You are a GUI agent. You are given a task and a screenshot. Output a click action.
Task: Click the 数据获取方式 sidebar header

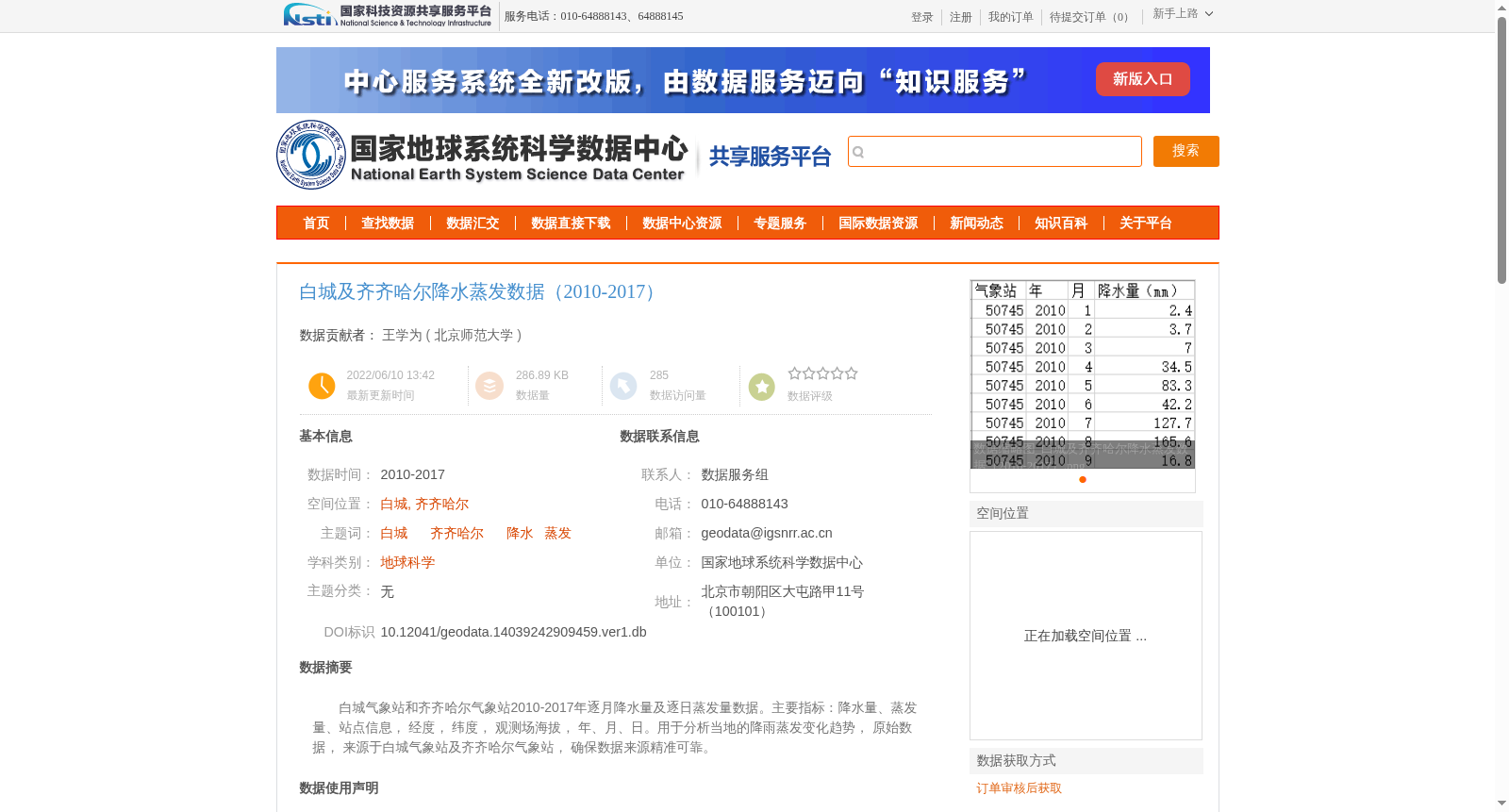[1086, 761]
